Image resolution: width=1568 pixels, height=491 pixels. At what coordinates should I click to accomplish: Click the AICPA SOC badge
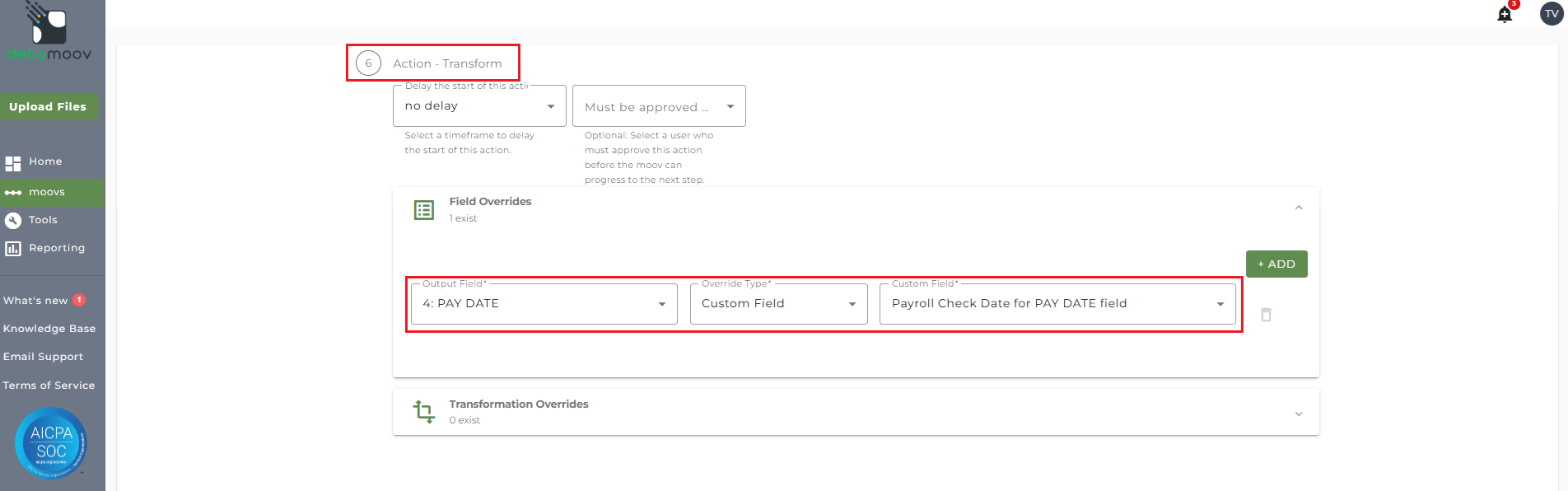coord(51,443)
